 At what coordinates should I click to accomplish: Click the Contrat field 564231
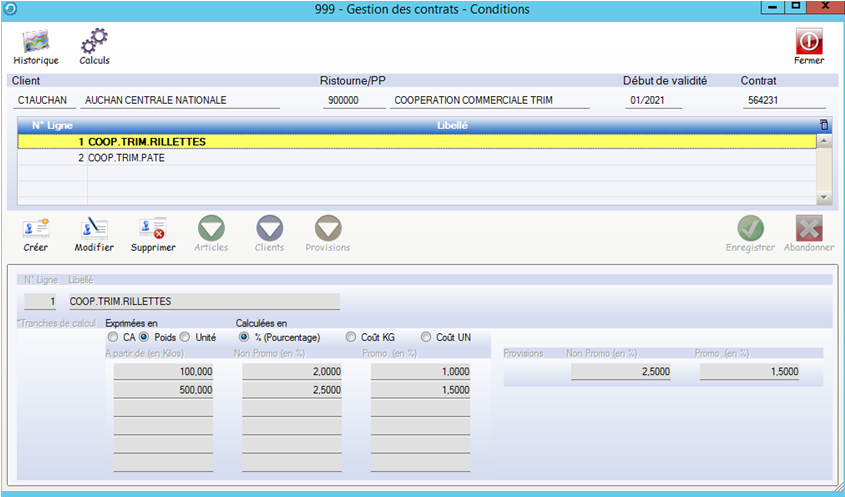tap(783, 100)
